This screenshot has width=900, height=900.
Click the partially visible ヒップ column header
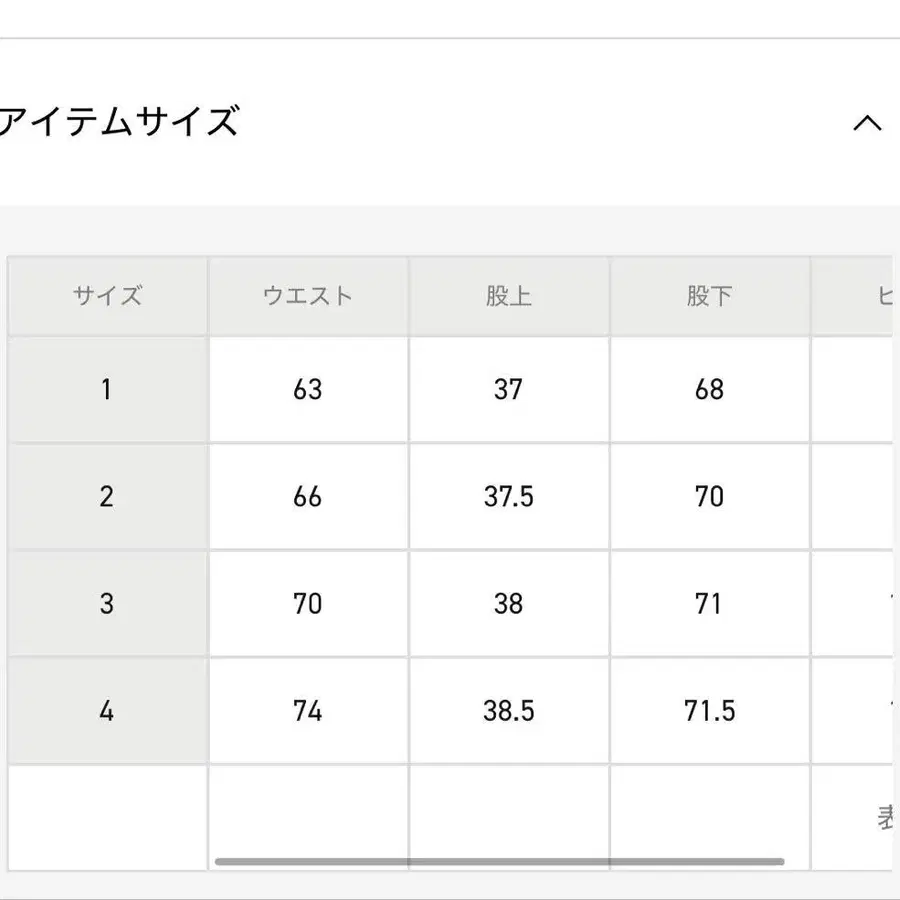[880, 295]
